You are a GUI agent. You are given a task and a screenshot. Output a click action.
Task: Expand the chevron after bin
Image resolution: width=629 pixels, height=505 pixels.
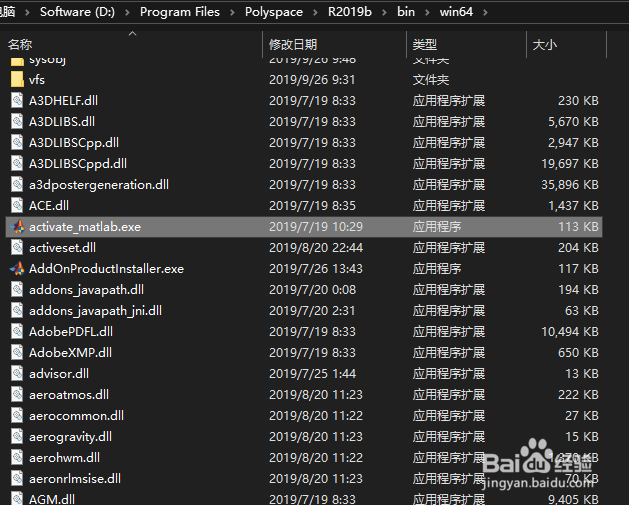427,12
